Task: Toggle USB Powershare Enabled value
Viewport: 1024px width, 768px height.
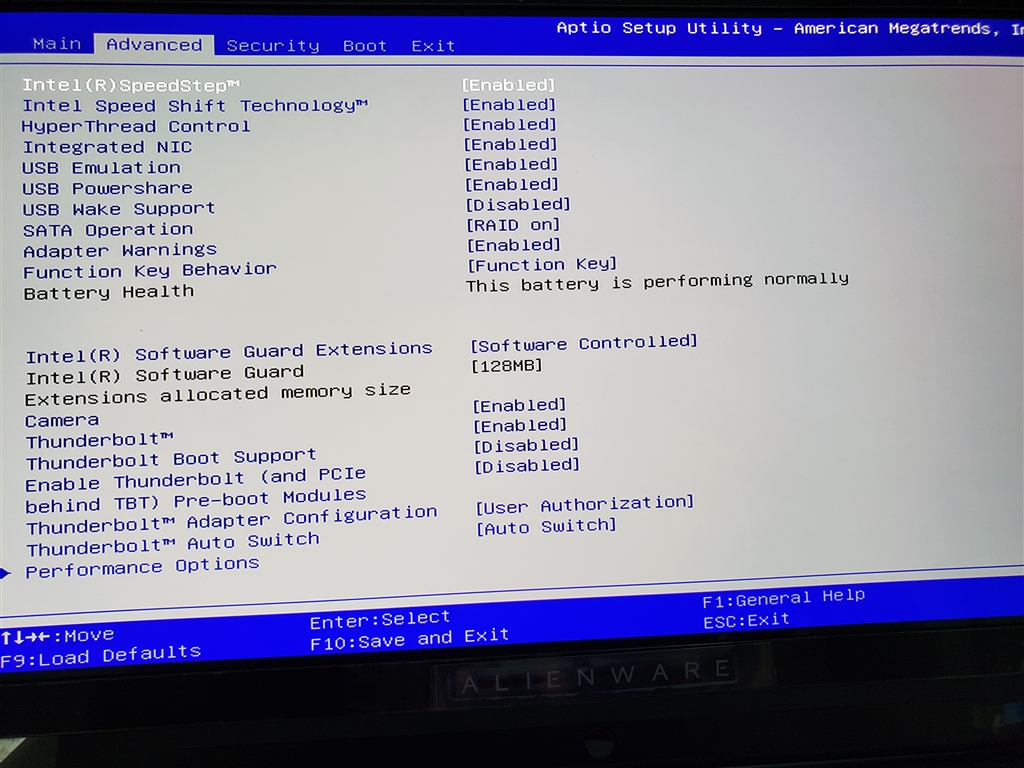Action: pyautogui.click(x=512, y=184)
